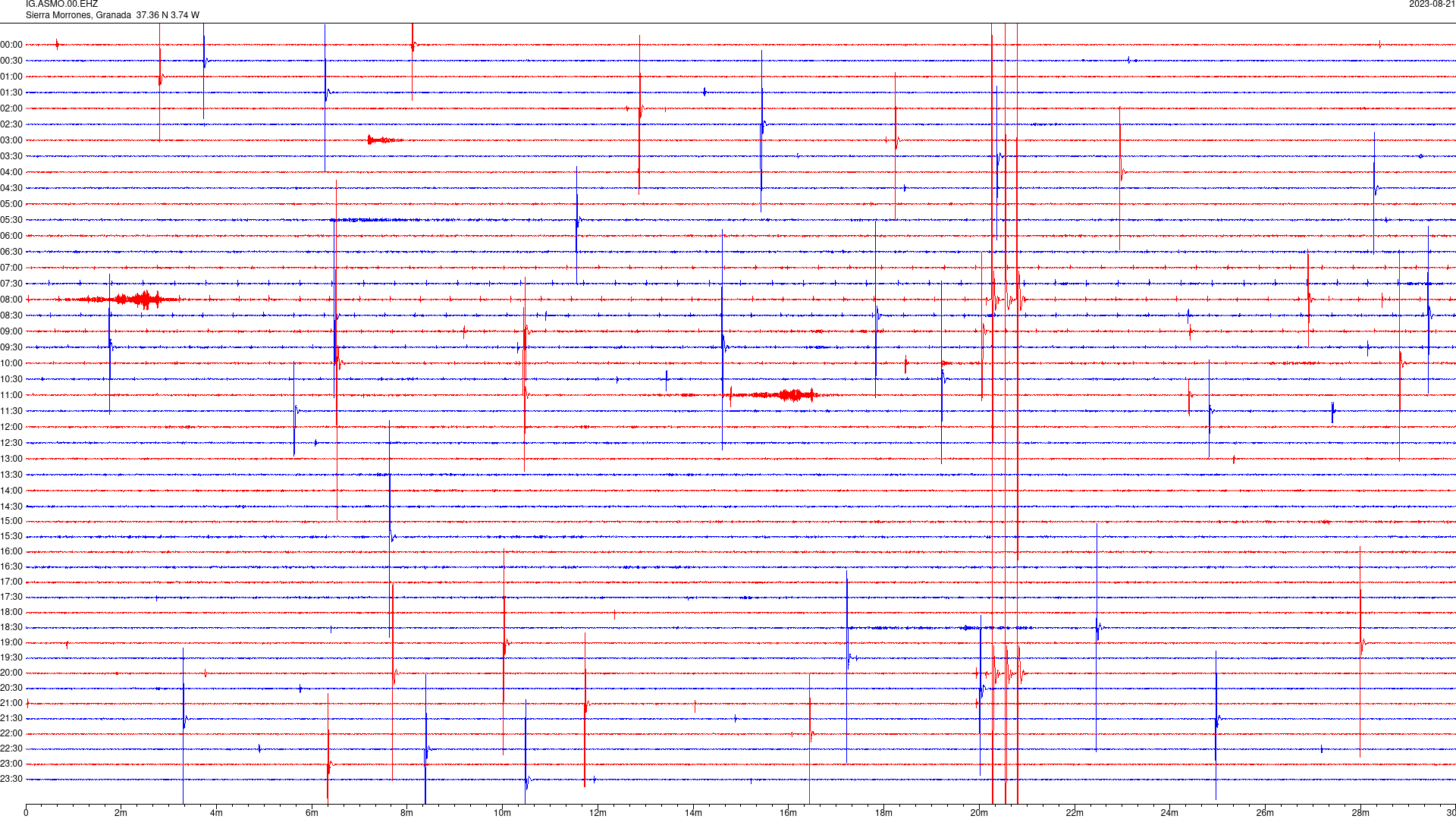Select the 00:00 time row label
This screenshot has width=1456, height=819.
click(x=11, y=45)
